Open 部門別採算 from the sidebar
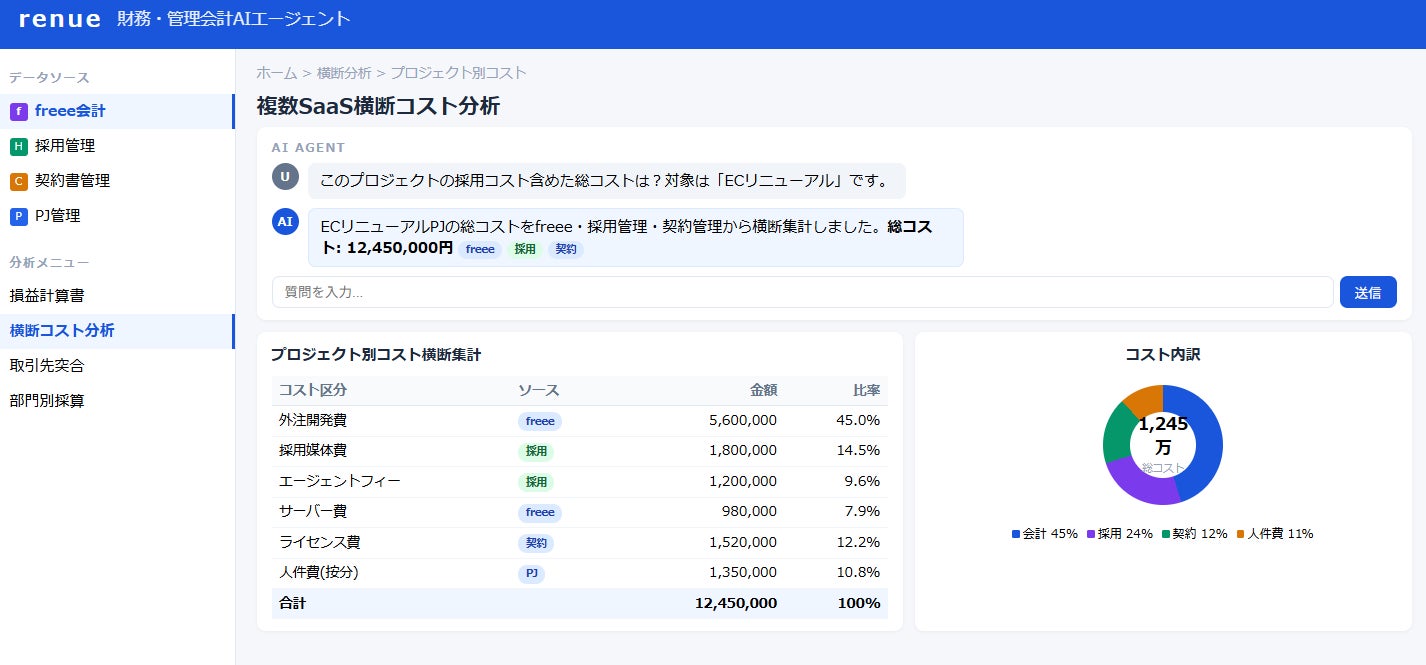The image size is (1426, 665). click(x=47, y=401)
